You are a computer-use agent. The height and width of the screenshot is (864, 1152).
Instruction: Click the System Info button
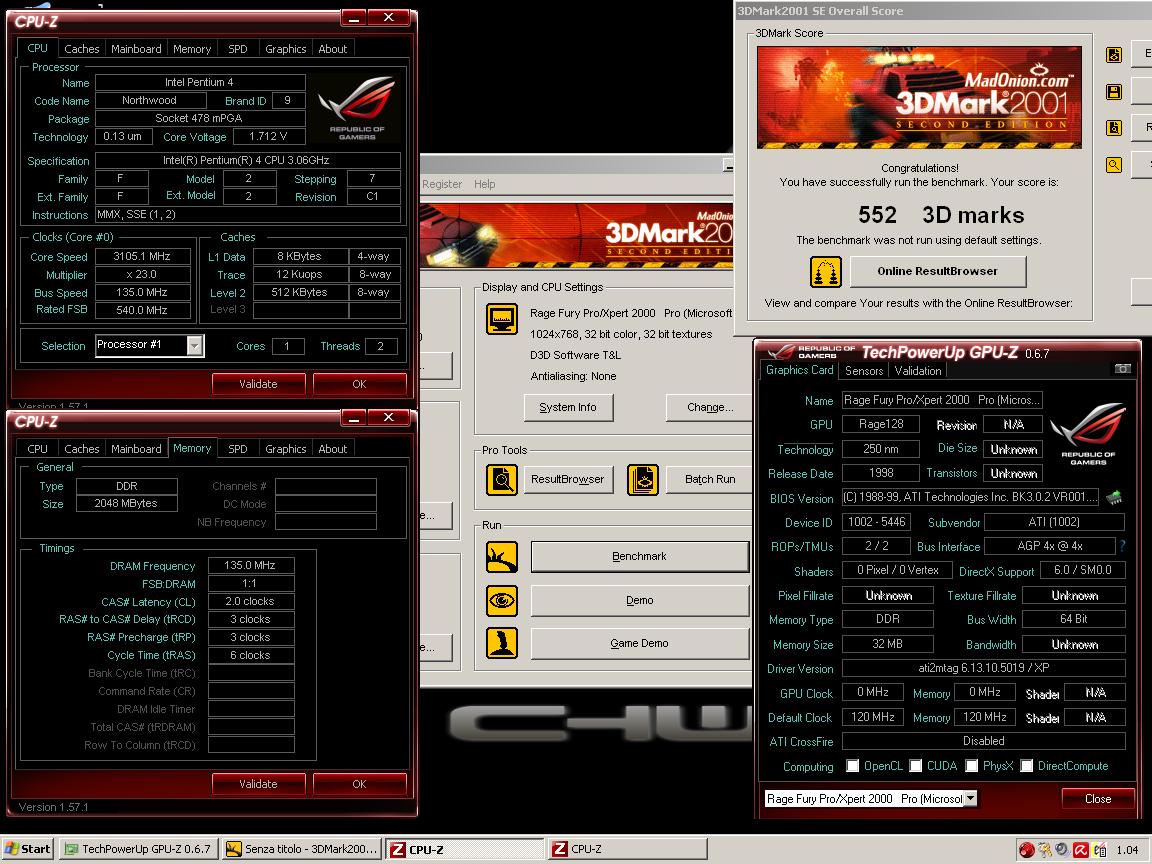click(568, 407)
